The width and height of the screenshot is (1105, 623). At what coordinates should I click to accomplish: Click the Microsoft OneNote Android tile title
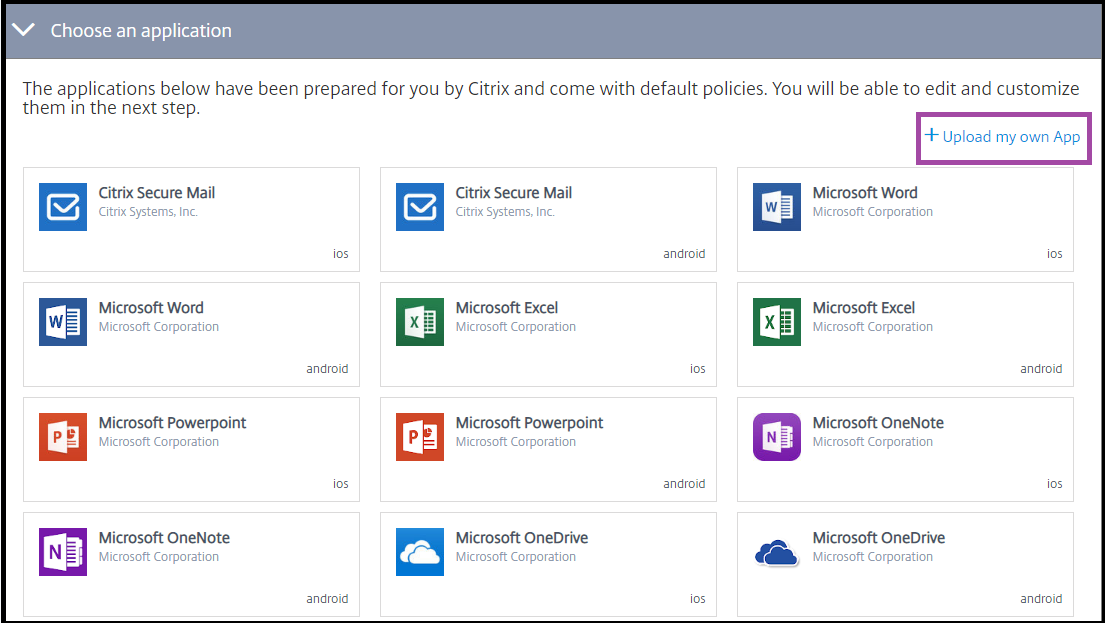[164, 538]
